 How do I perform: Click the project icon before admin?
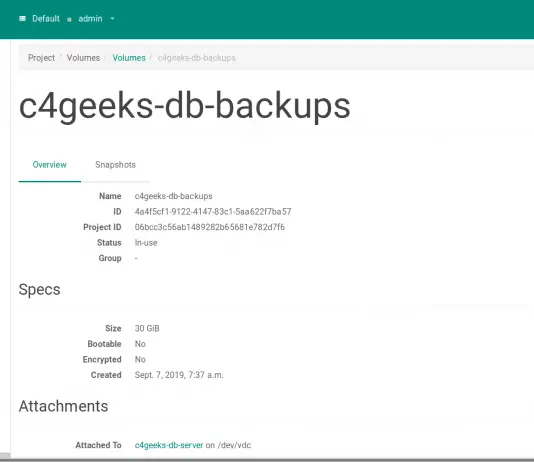pos(69,19)
